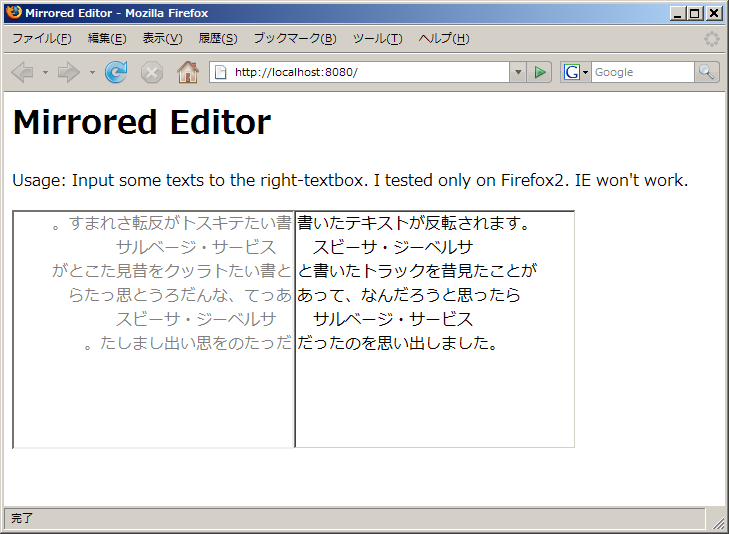729x534 pixels.
Task: Close the Firefox window
Action: [x=714, y=13]
